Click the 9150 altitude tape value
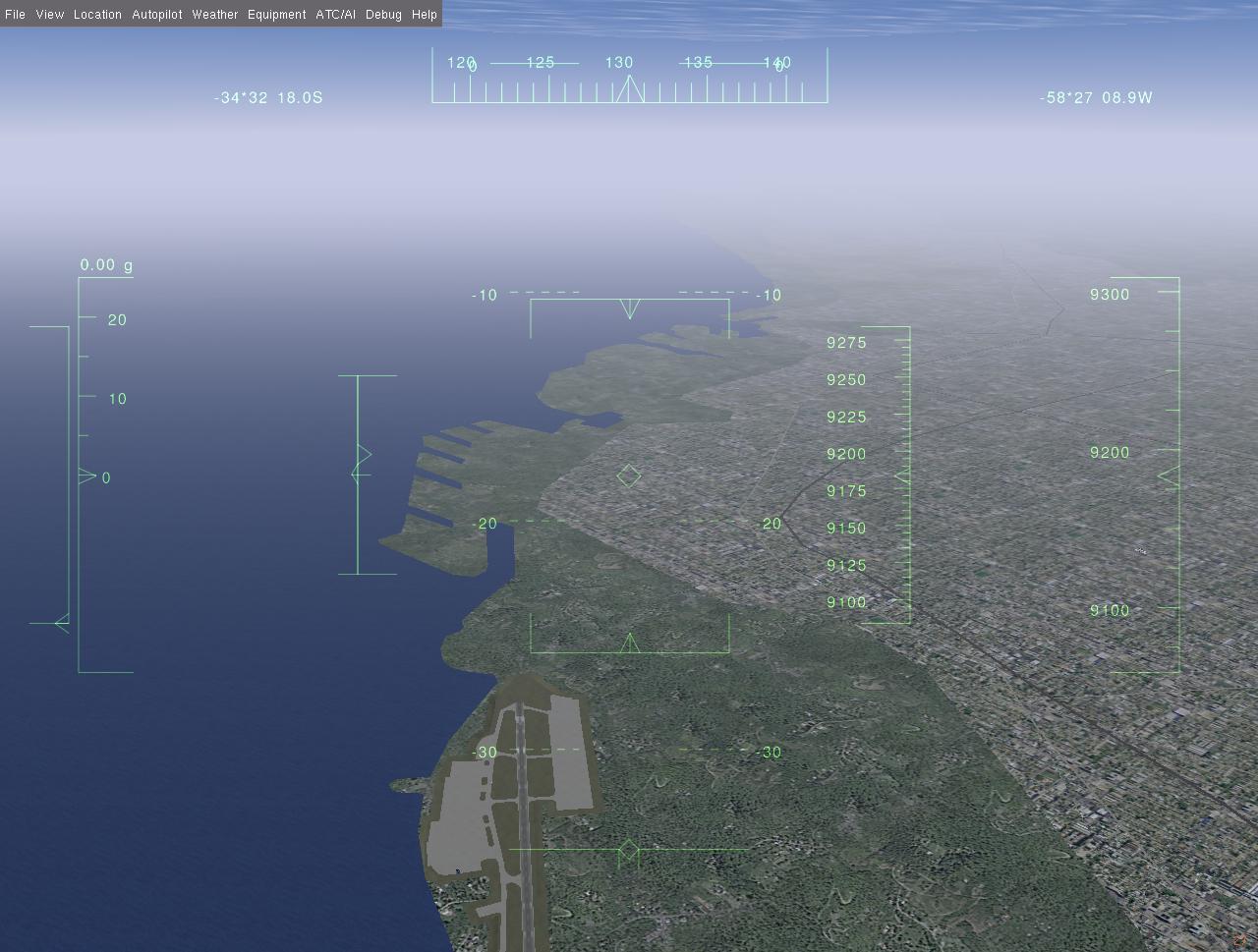This screenshot has width=1258, height=952. 846,529
